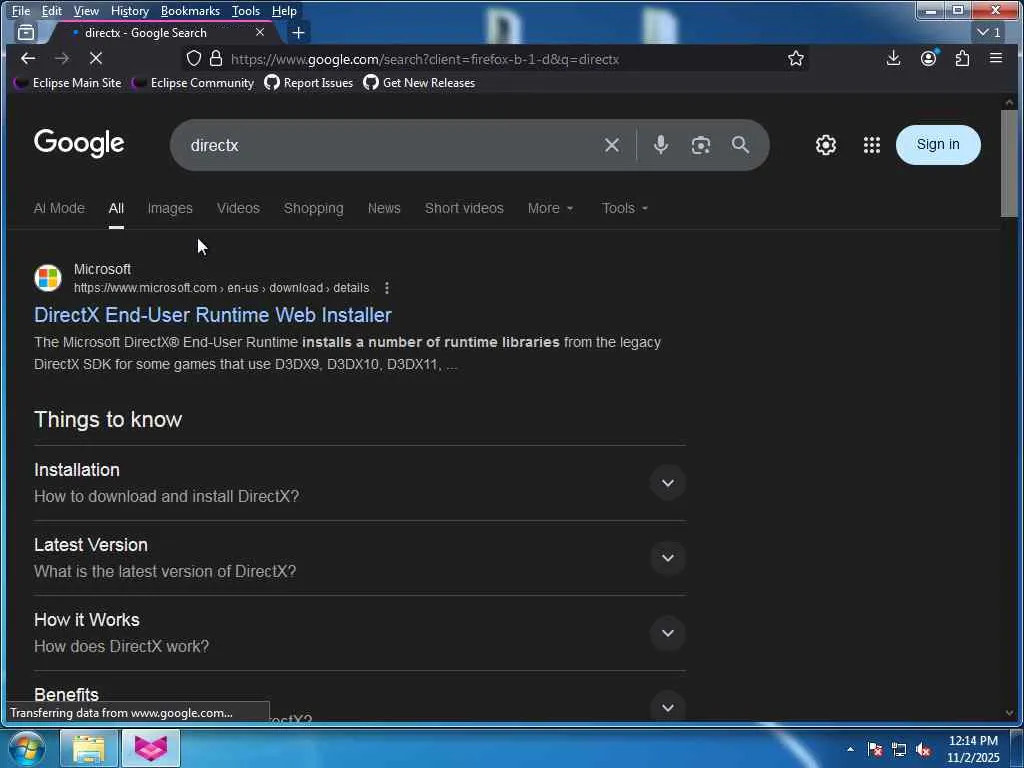
Task: Open tracking protection shield icon
Action: (194, 59)
